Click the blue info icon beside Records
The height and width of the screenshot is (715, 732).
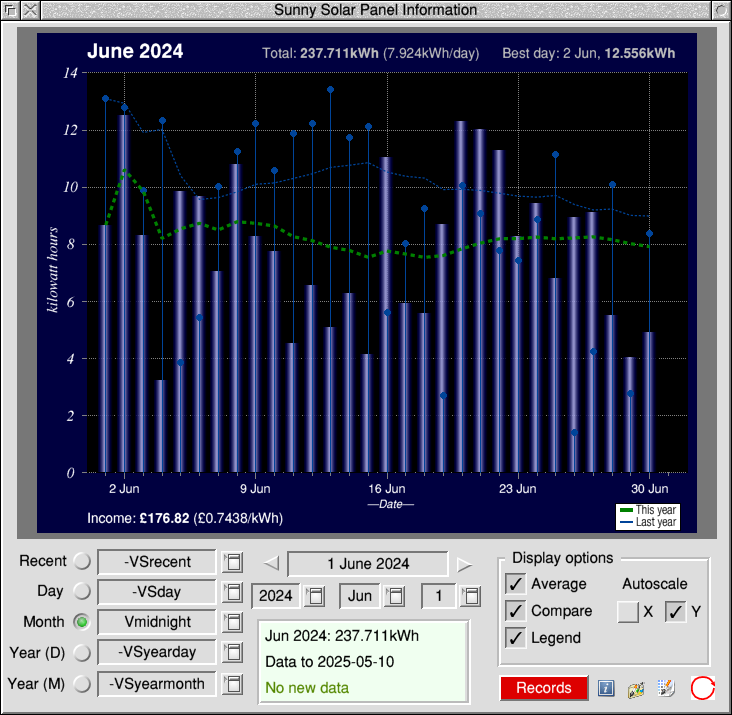tap(605, 688)
